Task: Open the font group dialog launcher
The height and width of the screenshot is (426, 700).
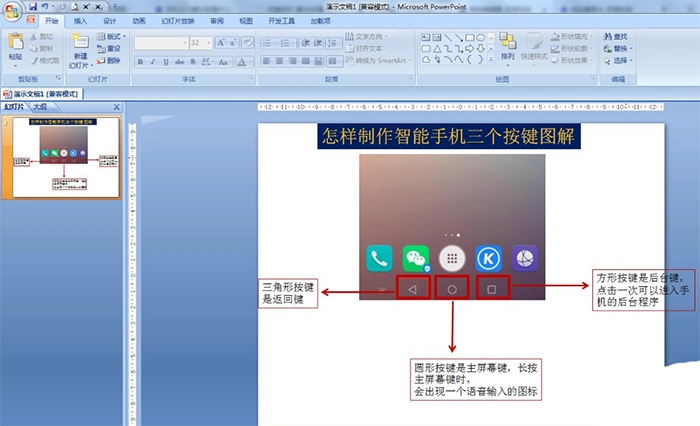Action: coord(251,78)
